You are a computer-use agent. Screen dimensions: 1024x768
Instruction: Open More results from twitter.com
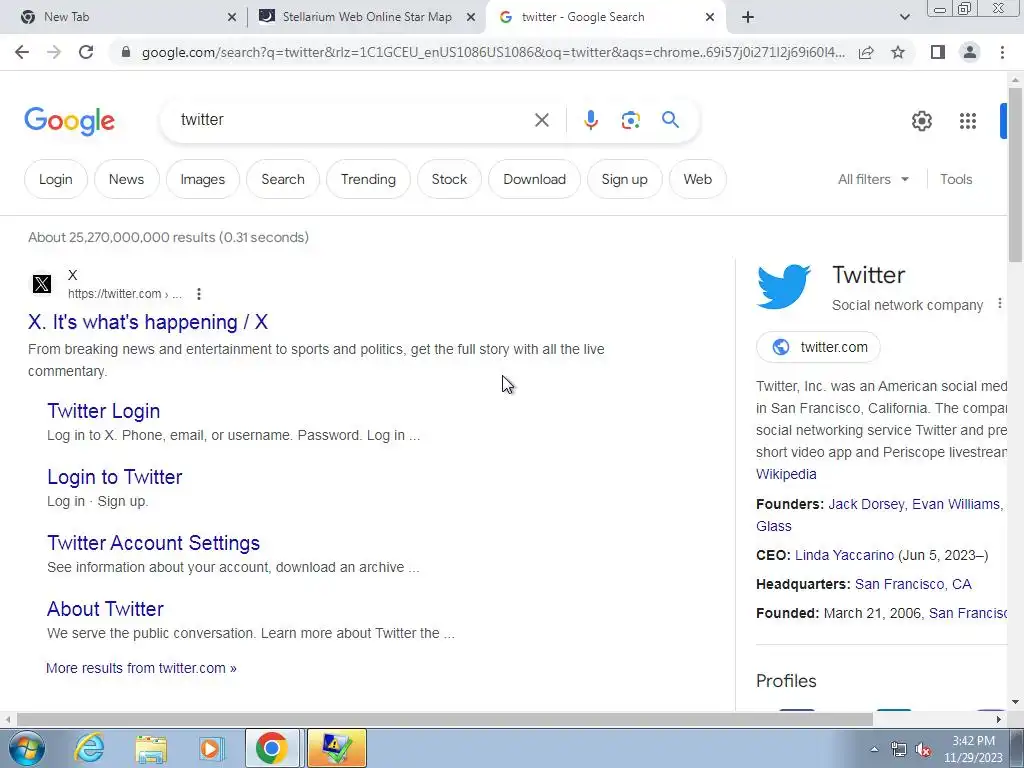(141, 668)
